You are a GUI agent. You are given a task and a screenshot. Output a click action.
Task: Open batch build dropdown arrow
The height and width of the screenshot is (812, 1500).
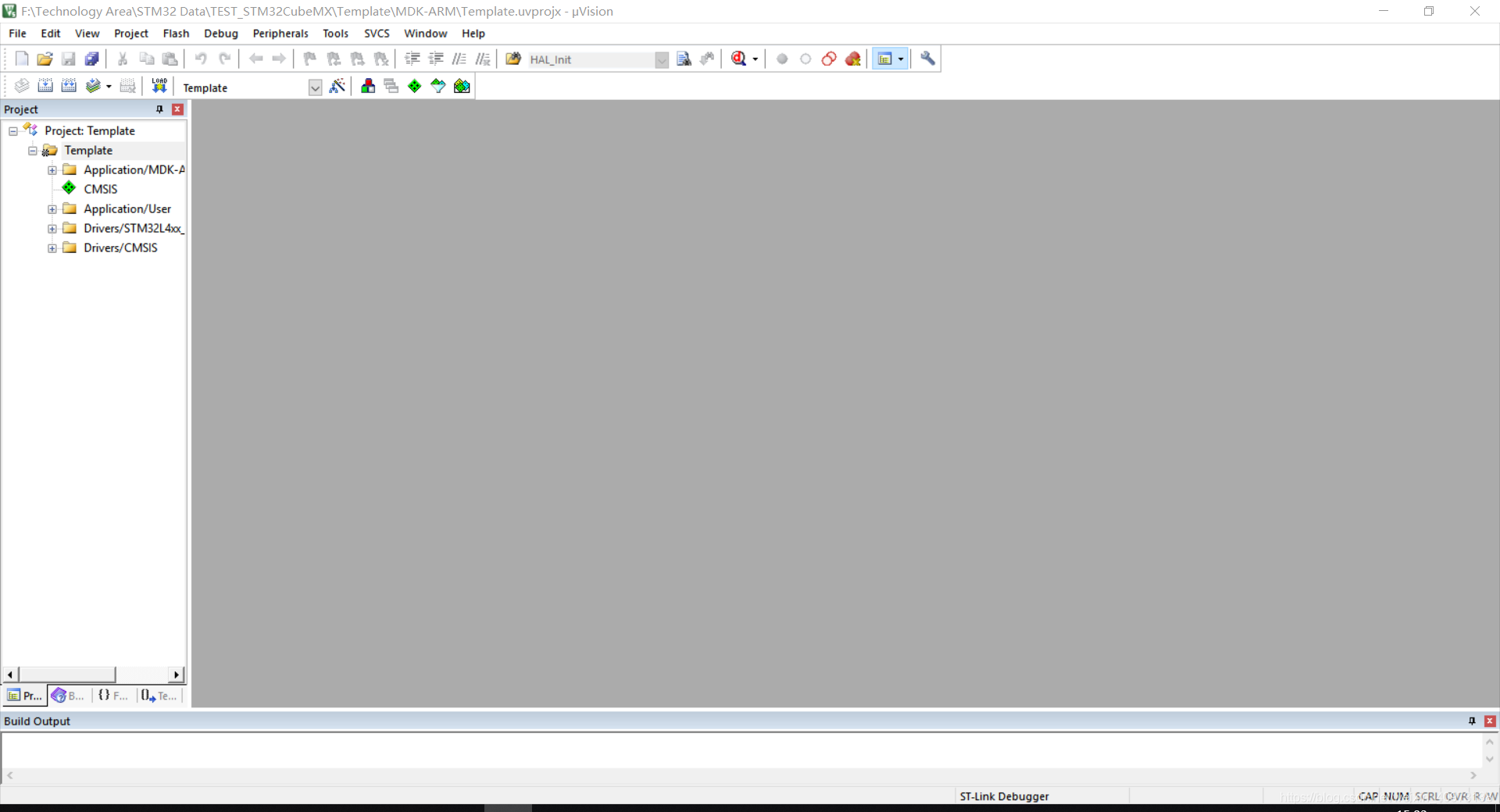click(109, 87)
